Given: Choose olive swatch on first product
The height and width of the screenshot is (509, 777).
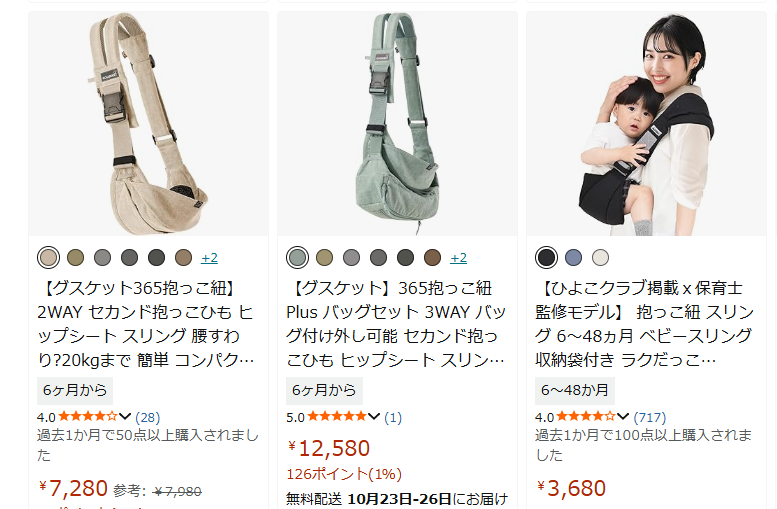Looking at the screenshot, I should click(76, 258).
